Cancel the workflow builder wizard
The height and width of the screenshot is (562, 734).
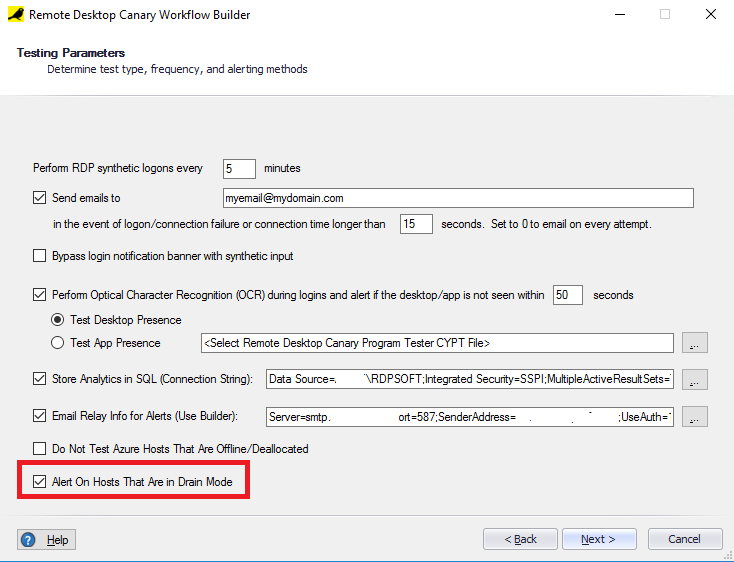[x=685, y=539]
